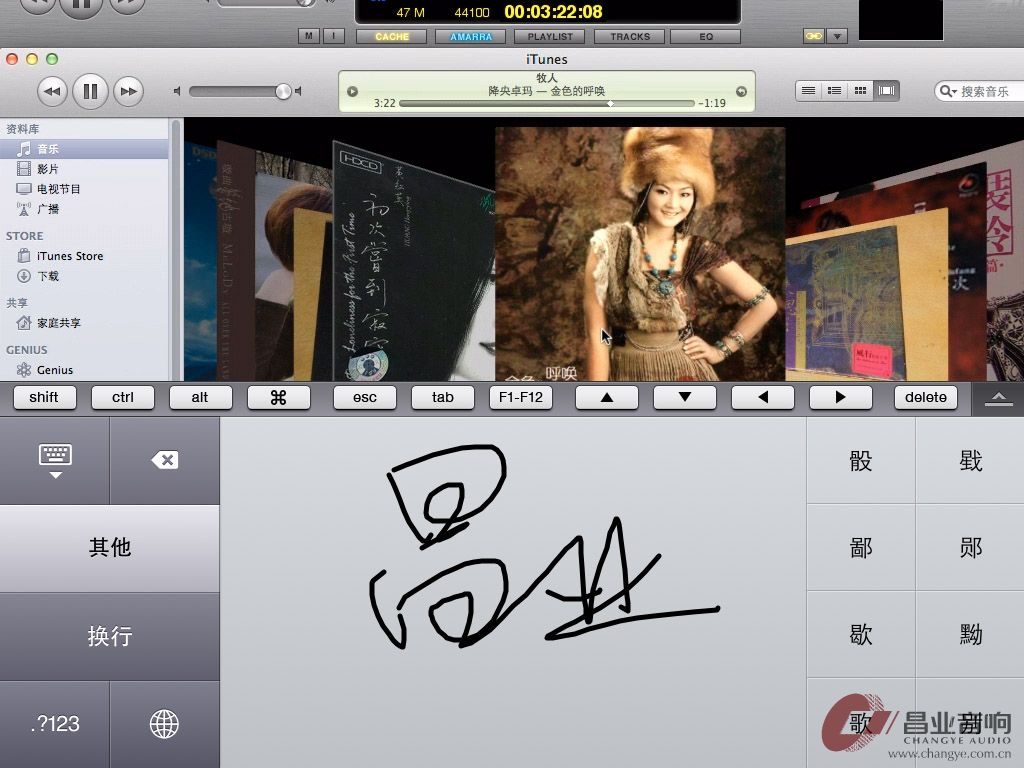The height and width of the screenshot is (768, 1024).
Task: Switch to grid view
Action: 861,91
